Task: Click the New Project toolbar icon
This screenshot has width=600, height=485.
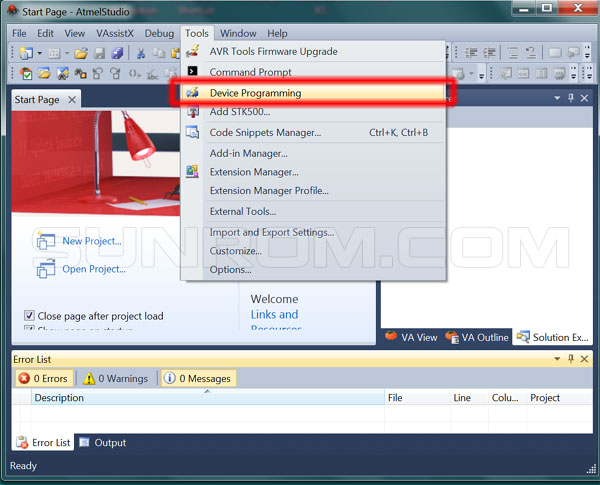Action: coord(25,53)
